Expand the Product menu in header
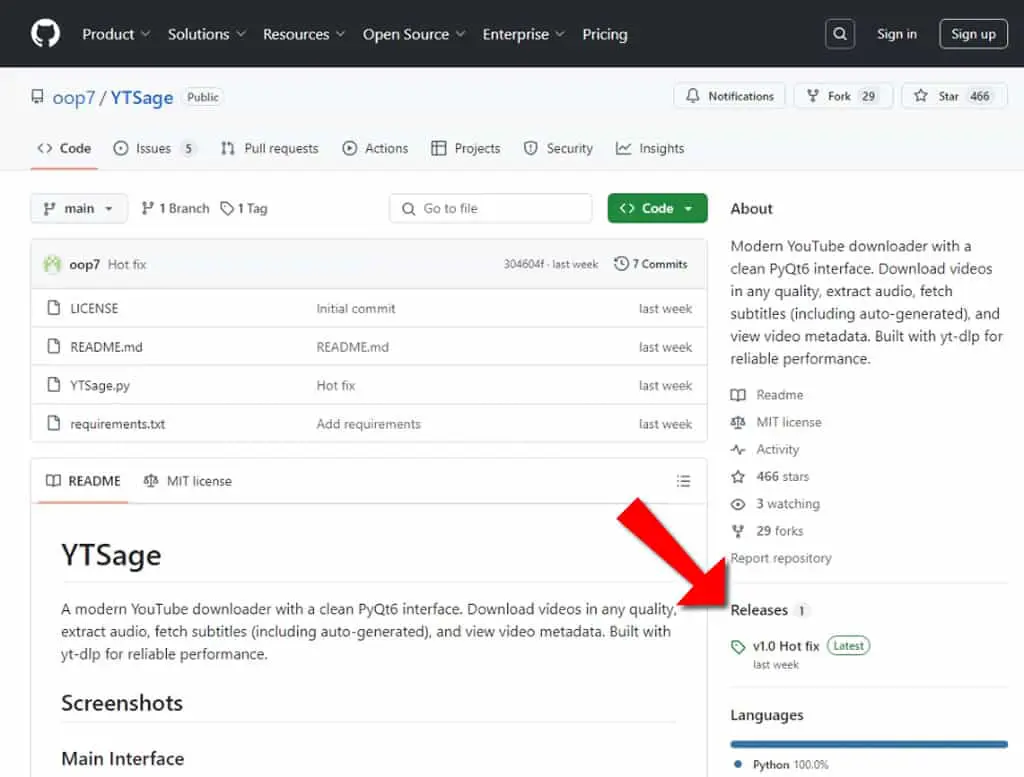The image size is (1024, 777). 116,34
